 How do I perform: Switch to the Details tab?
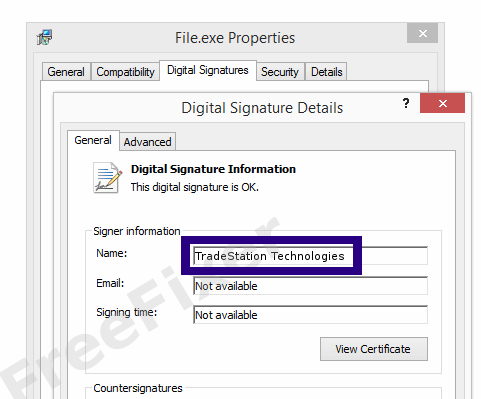[x=326, y=72]
